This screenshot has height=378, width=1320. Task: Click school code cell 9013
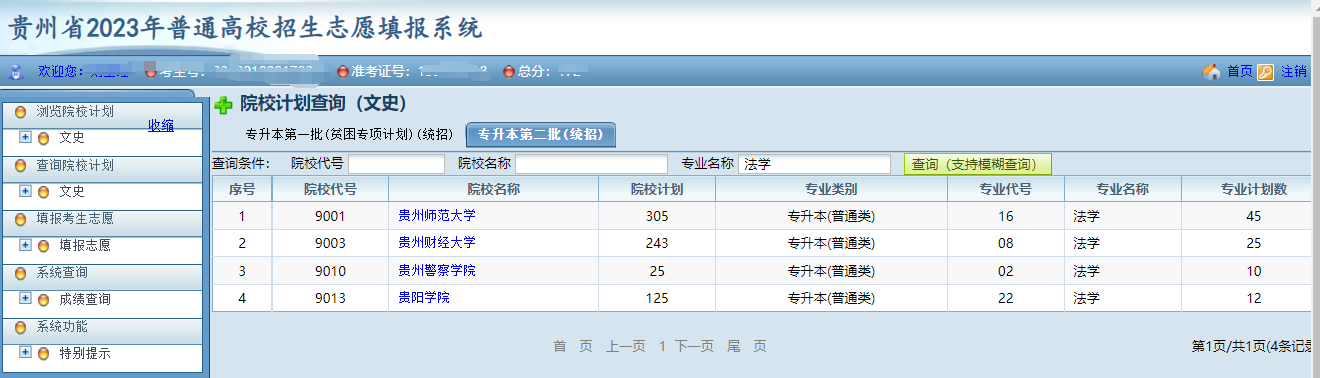[330, 298]
